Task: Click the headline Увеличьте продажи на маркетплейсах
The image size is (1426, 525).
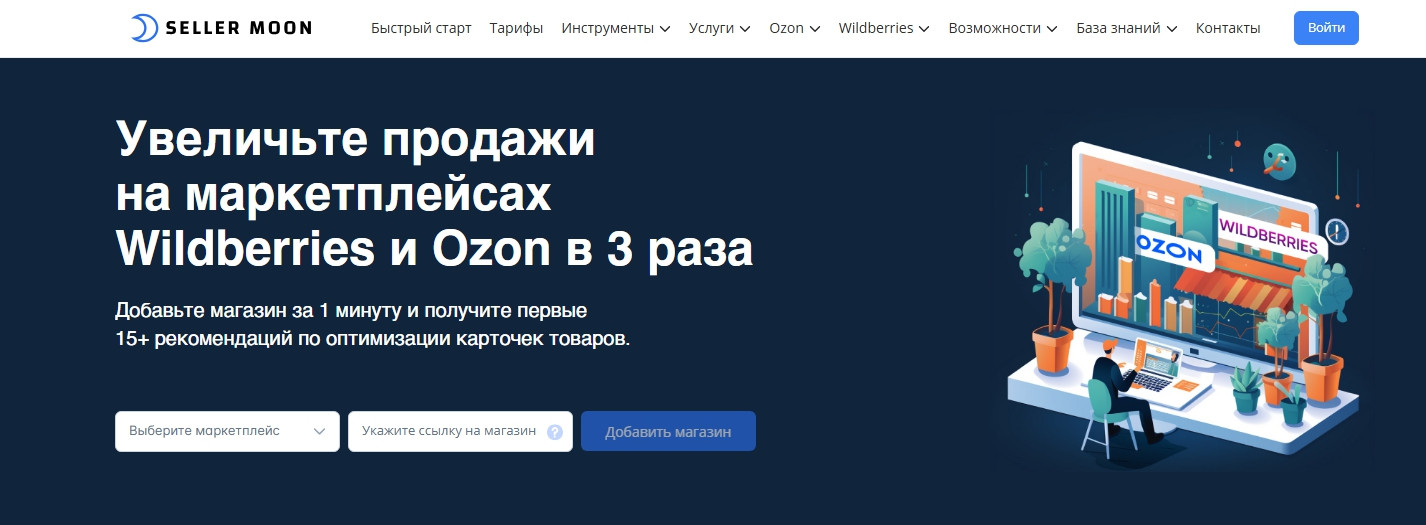Action: tap(434, 194)
